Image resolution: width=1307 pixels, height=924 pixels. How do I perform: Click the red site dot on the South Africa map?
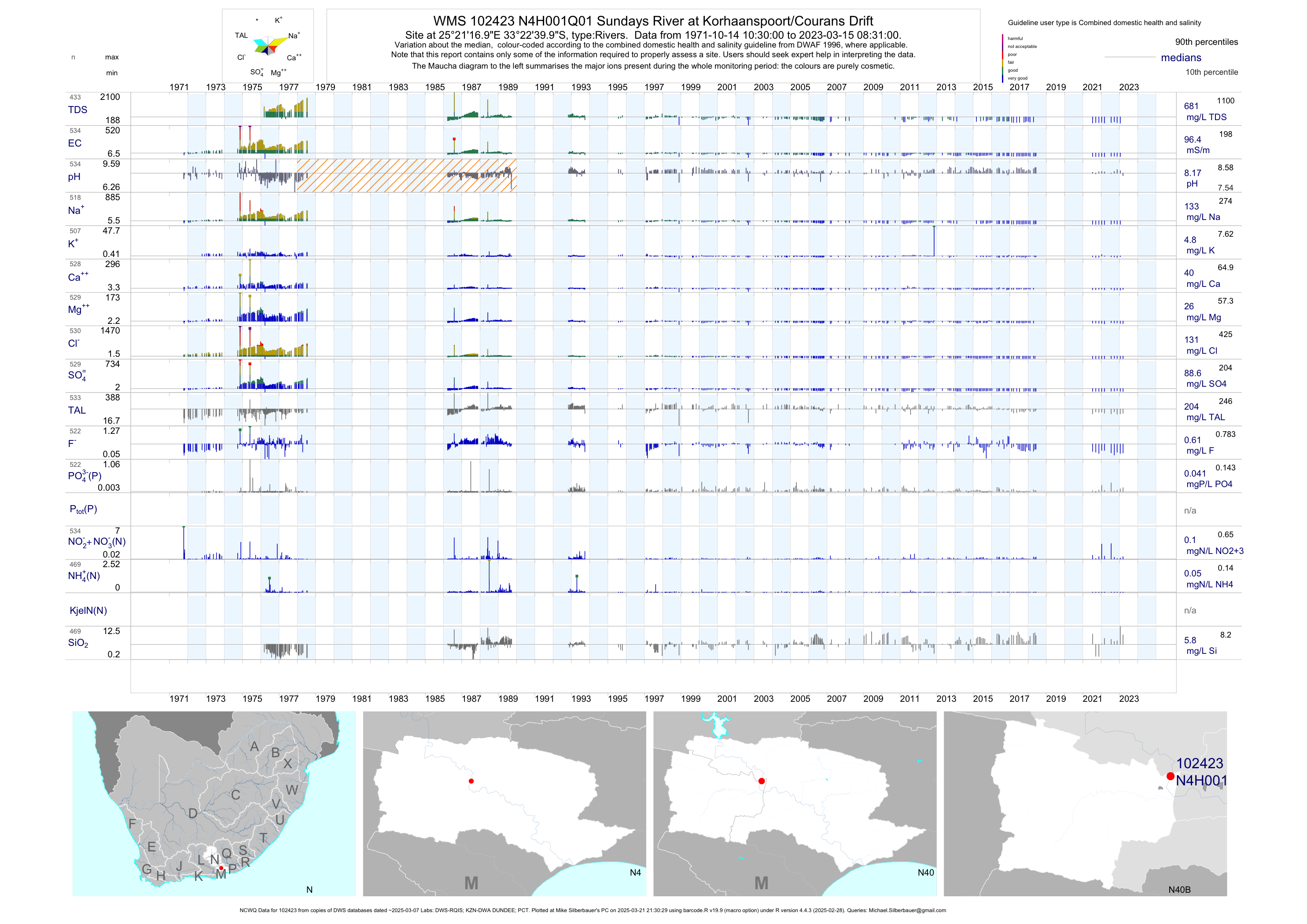pos(221,868)
